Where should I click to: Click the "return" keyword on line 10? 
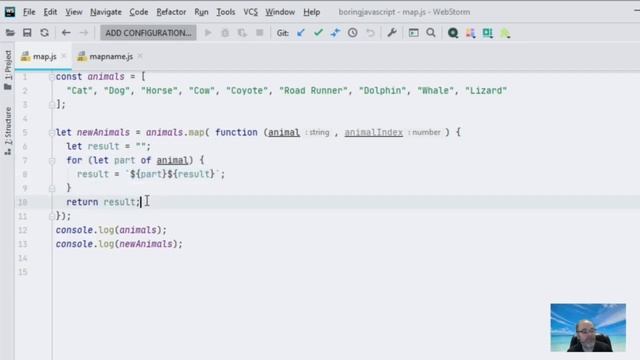(x=82, y=202)
